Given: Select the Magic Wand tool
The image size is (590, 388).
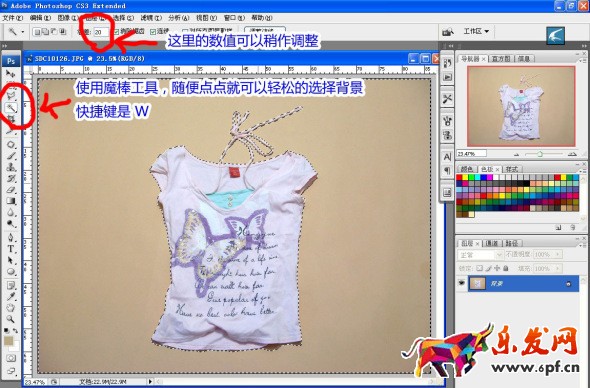Looking at the screenshot, I should tap(11, 108).
